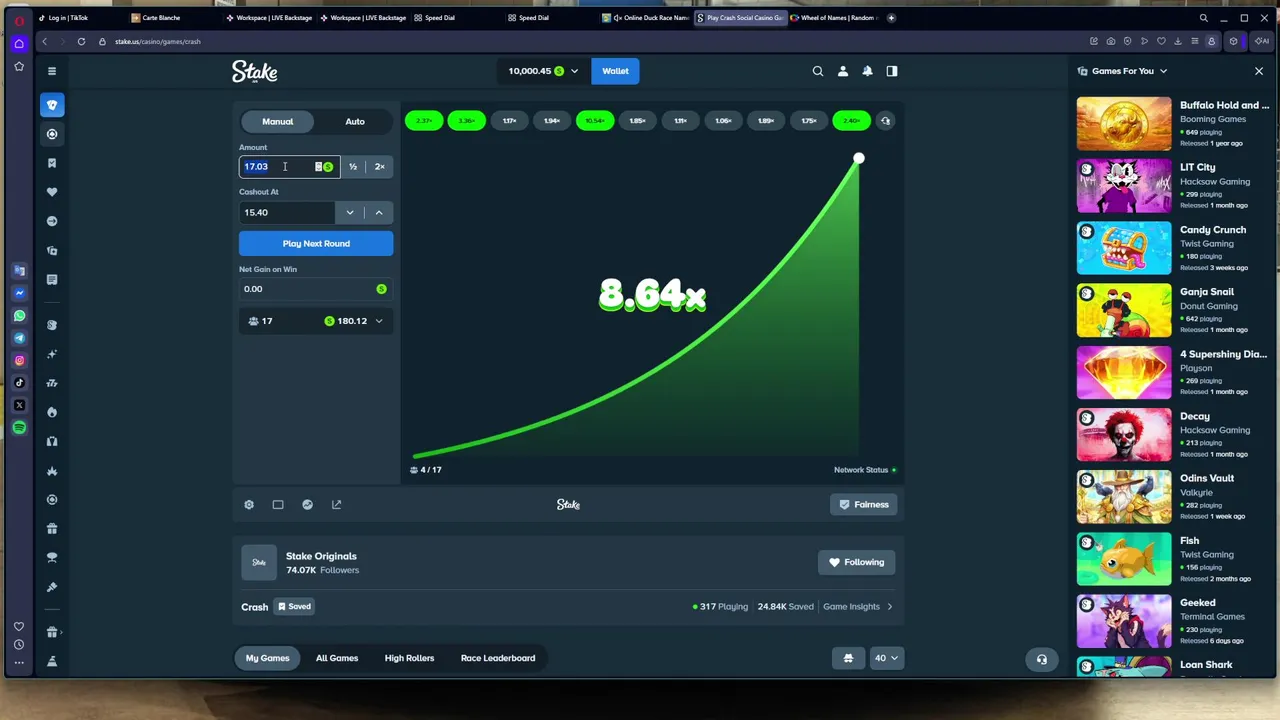The width and height of the screenshot is (1280, 720).
Task: Double the bet amount with 2×
Action: coord(380,167)
